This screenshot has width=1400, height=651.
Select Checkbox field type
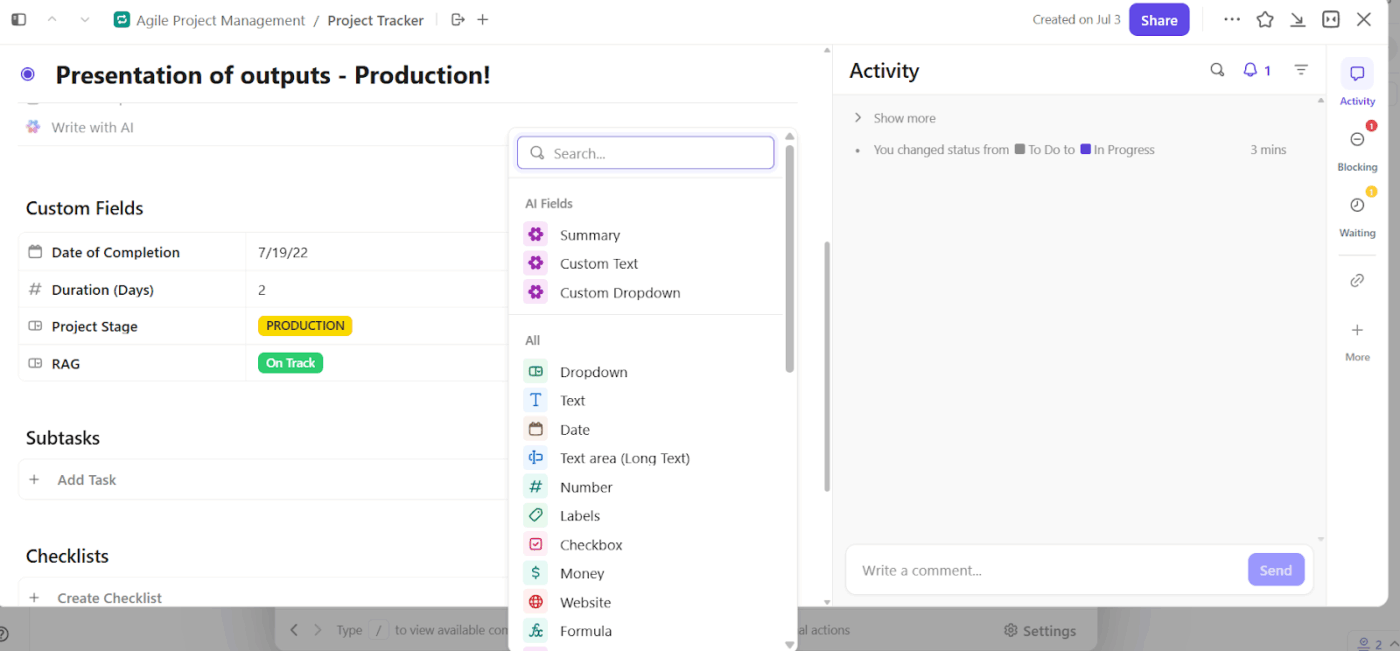[x=590, y=545]
